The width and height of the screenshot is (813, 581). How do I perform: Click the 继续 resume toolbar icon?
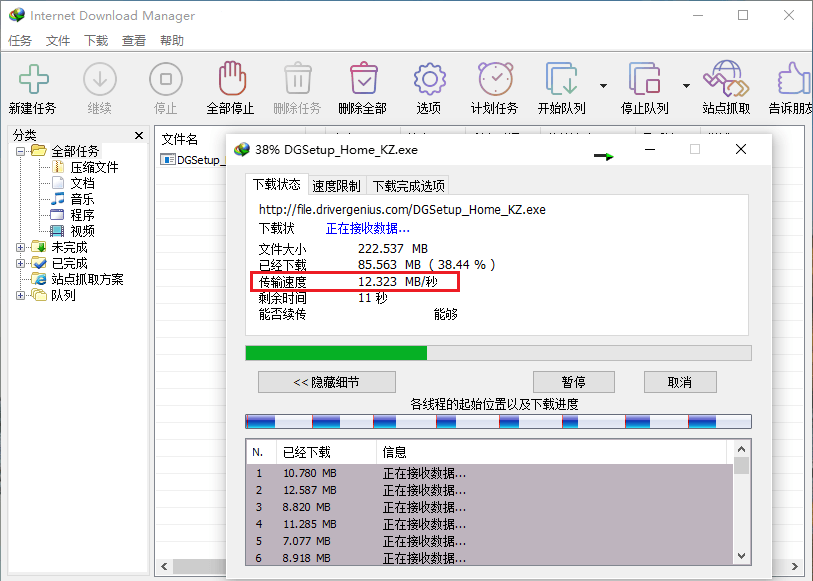pos(100,79)
